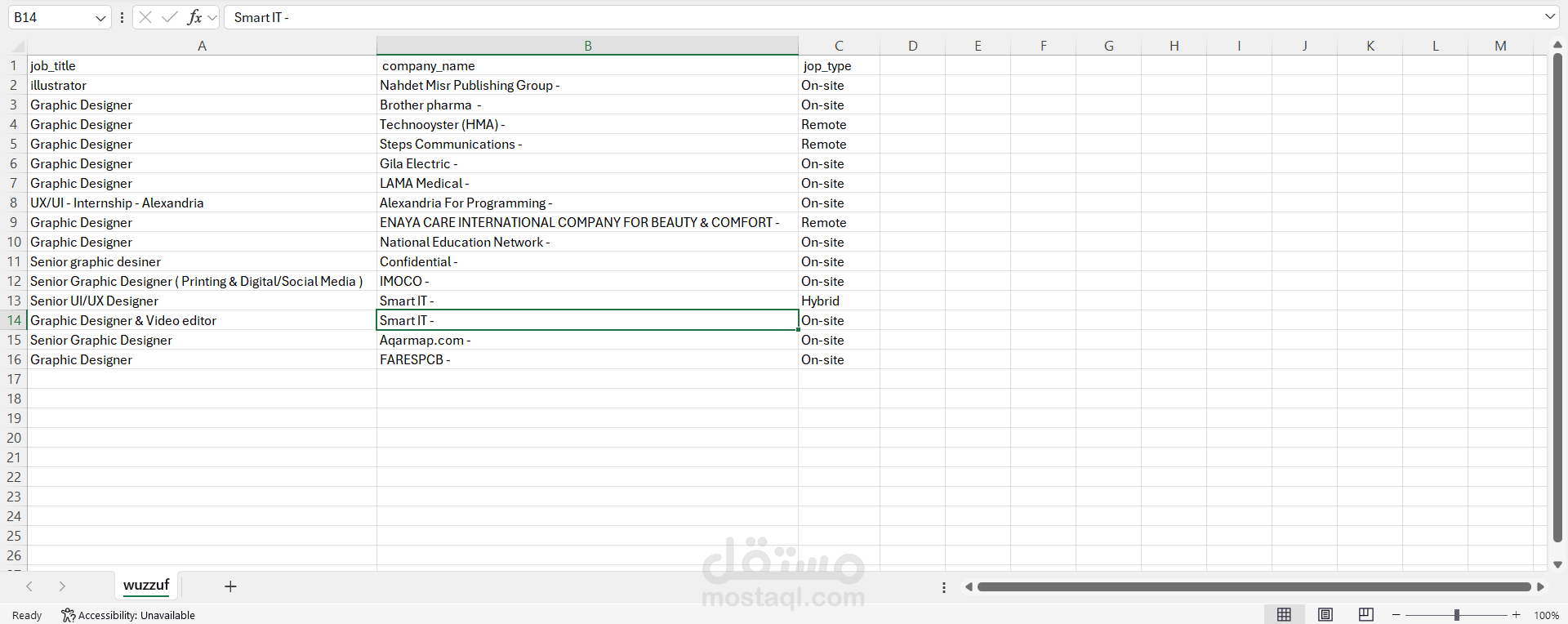
Task: Confirm the formula bar entry checkmark
Action: 170,17
